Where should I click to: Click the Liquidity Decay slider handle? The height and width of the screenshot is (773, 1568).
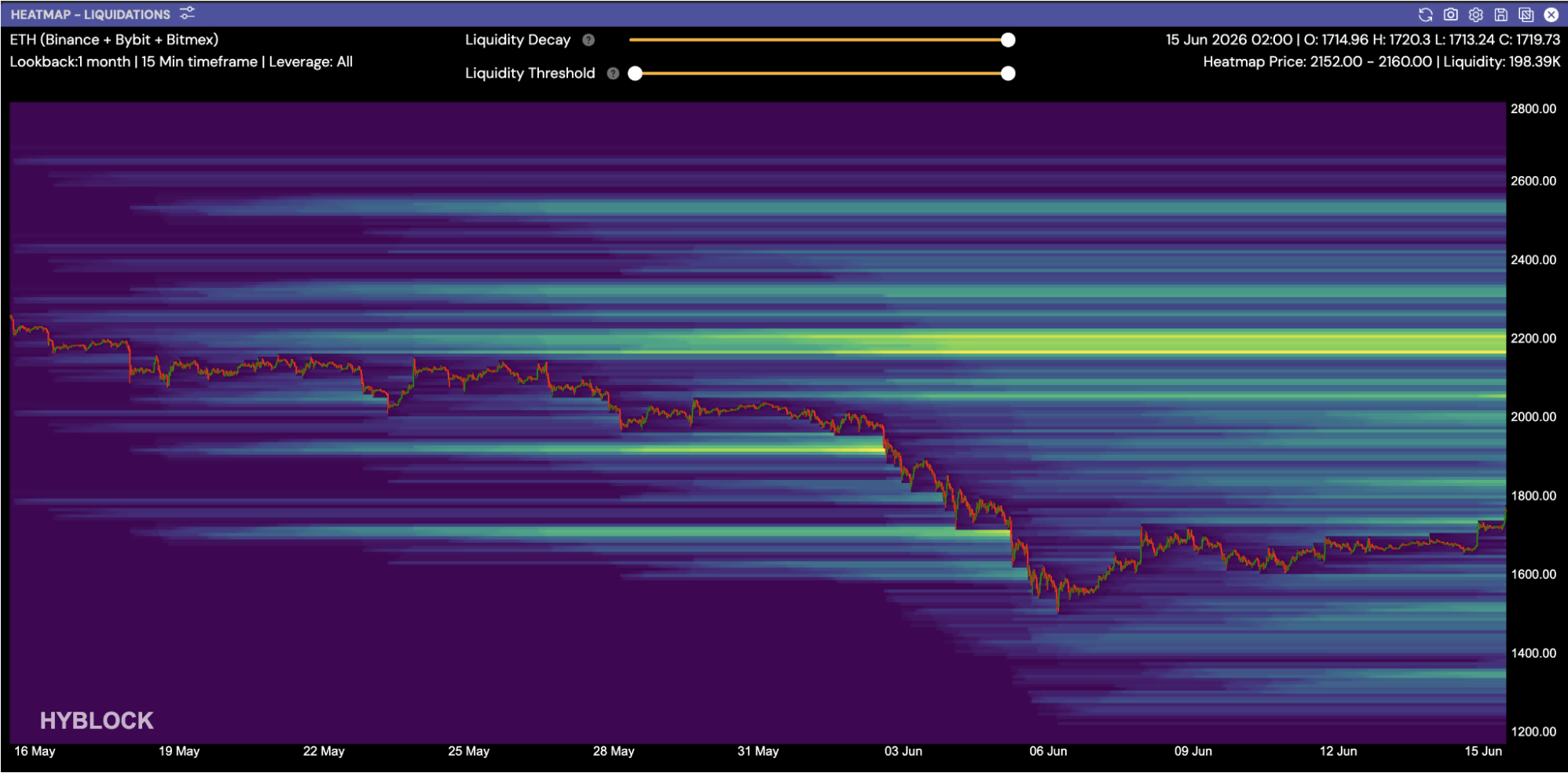coord(1008,40)
